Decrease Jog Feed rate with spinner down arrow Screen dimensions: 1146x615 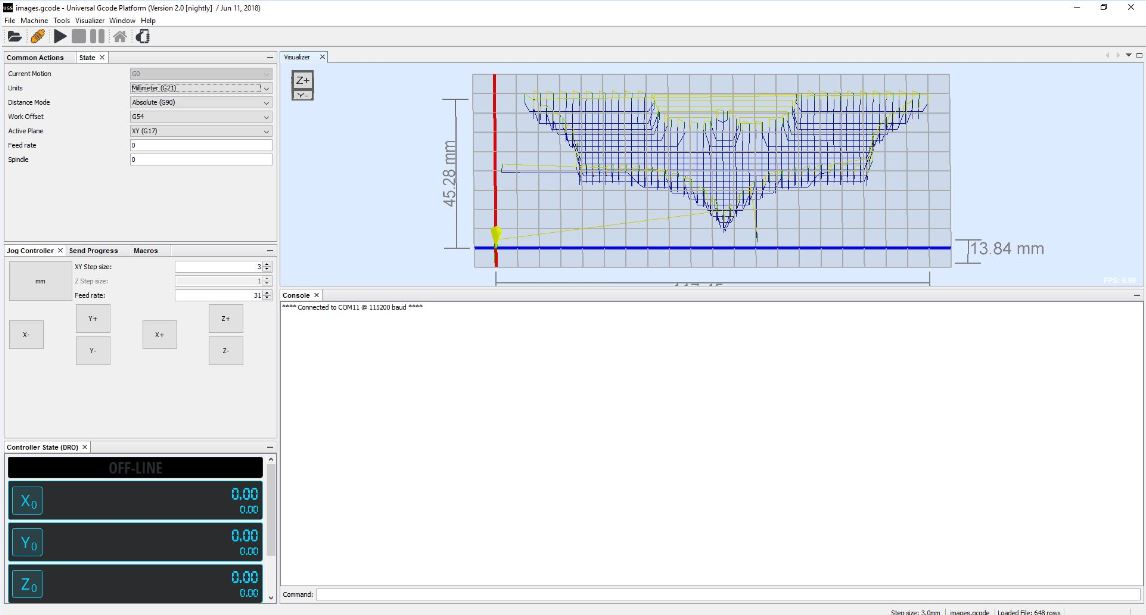click(267, 298)
